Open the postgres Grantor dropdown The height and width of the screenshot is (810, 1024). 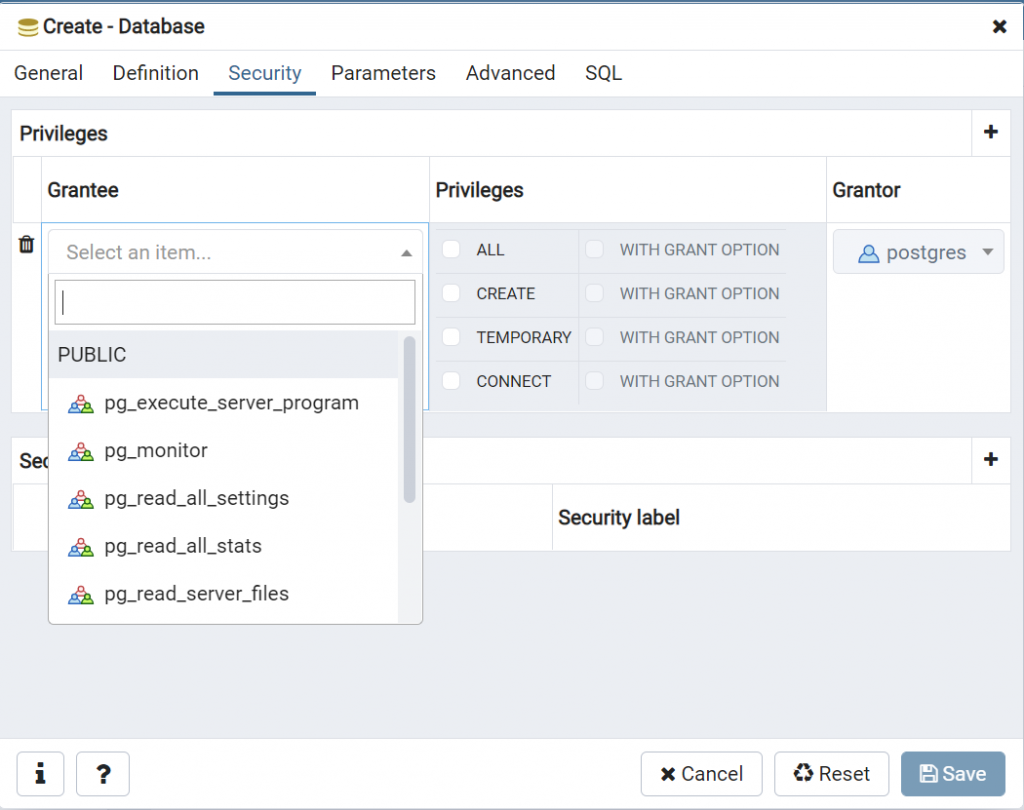point(918,252)
